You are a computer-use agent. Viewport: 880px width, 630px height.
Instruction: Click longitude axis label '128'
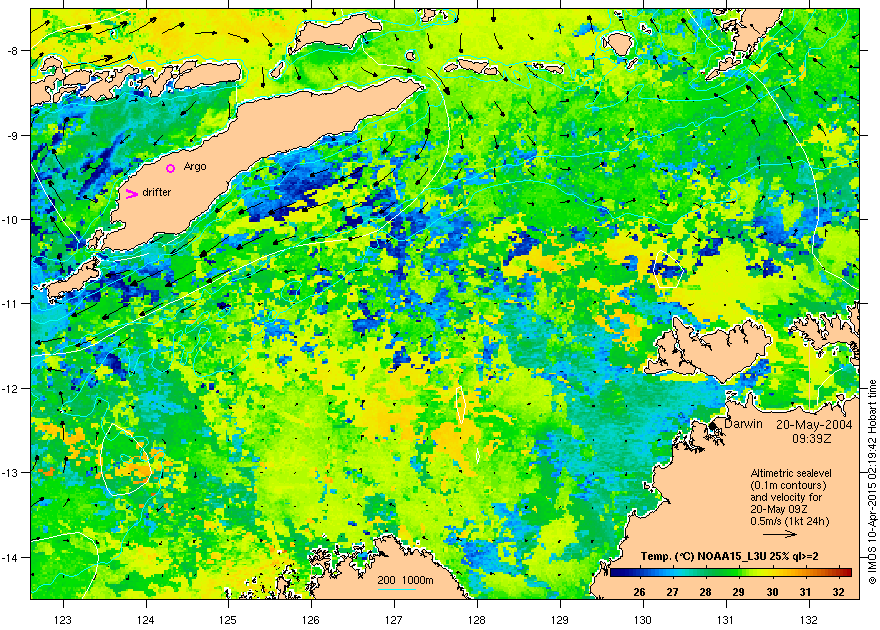477,620
